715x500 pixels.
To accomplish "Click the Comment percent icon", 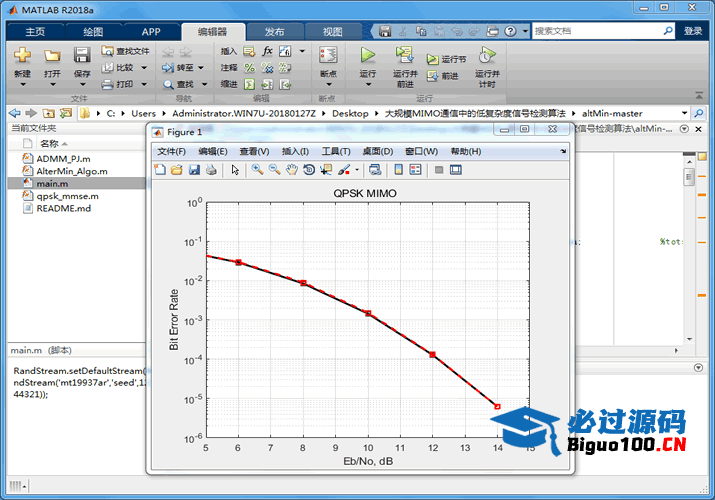I will [249, 68].
